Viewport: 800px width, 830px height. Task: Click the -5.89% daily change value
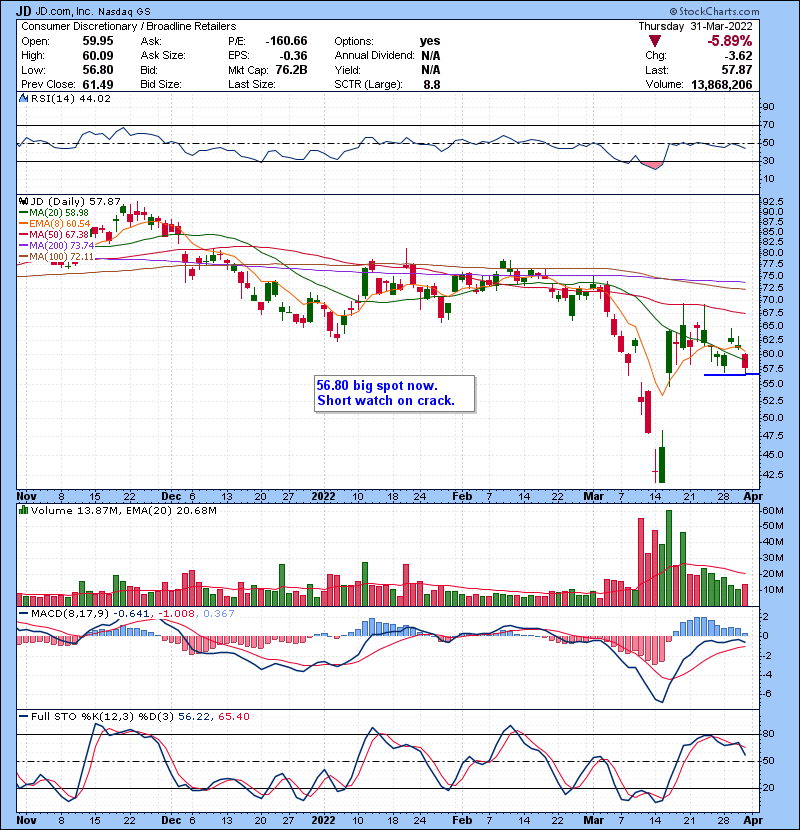point(760,41)
